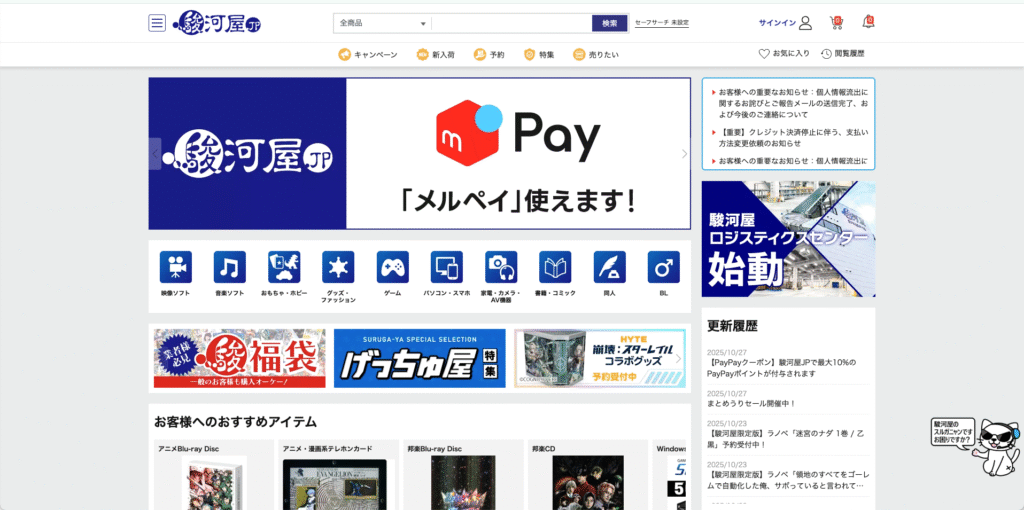
Task: Open the セーフサーチ 未設定 link
Action: pyautogui.click(x=662, y=23)
